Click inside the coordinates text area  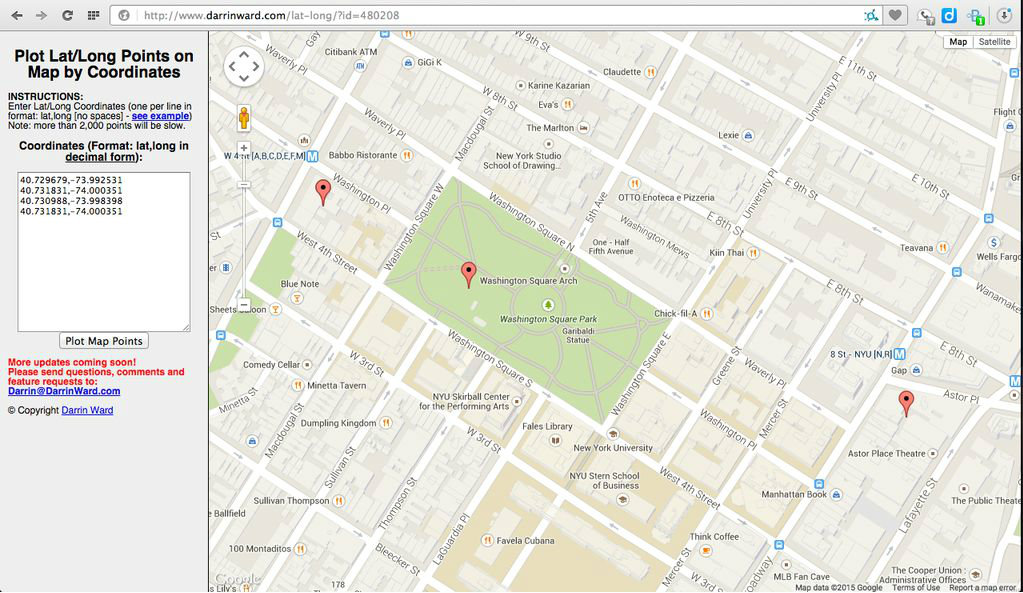(104, 252)
